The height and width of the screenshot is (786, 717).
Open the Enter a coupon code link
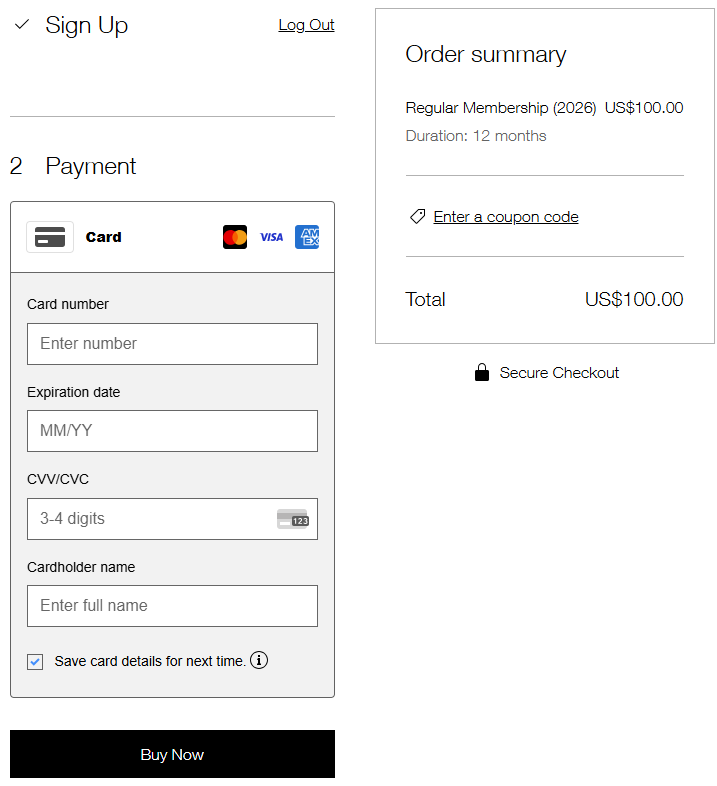[x=505, y=217]
